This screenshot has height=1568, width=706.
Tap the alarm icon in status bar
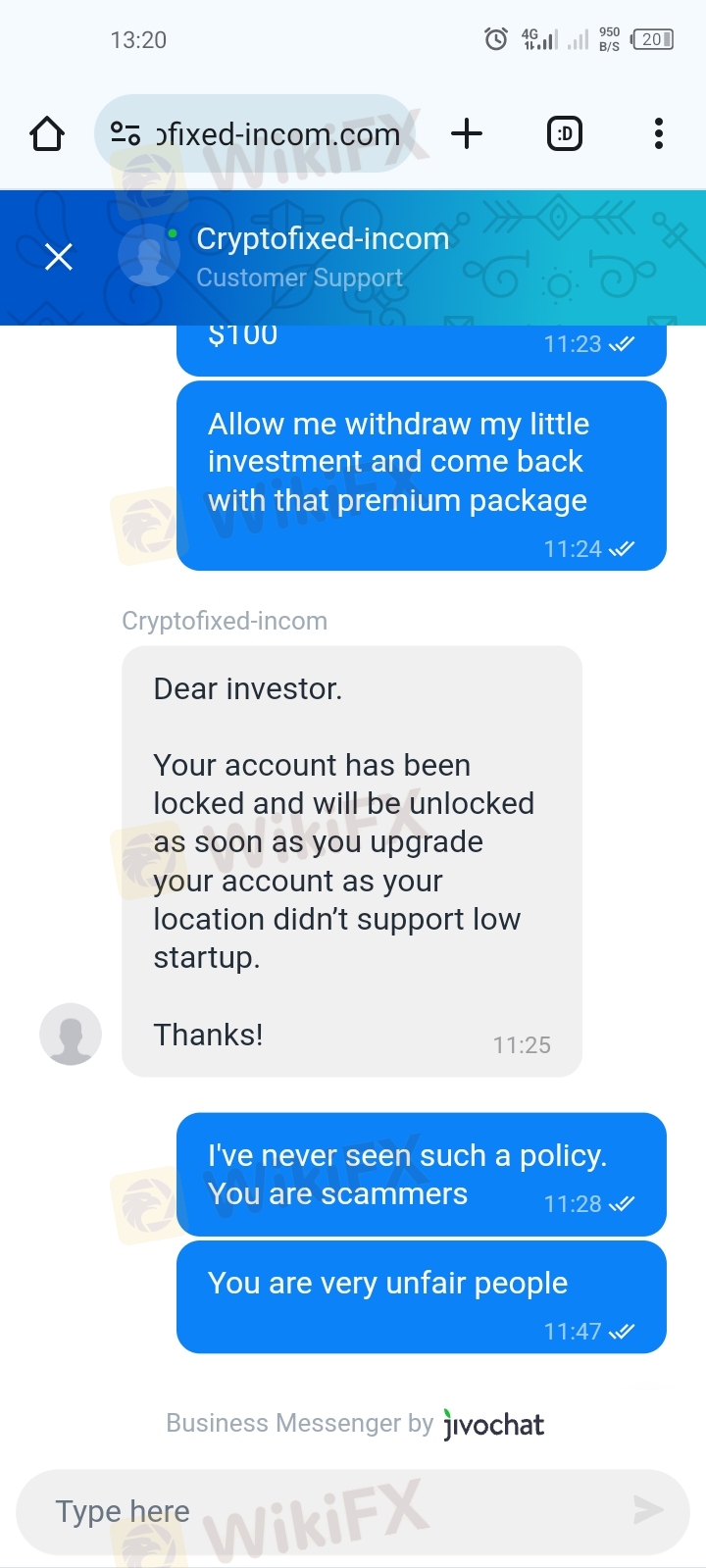click(x=496, y=39)
